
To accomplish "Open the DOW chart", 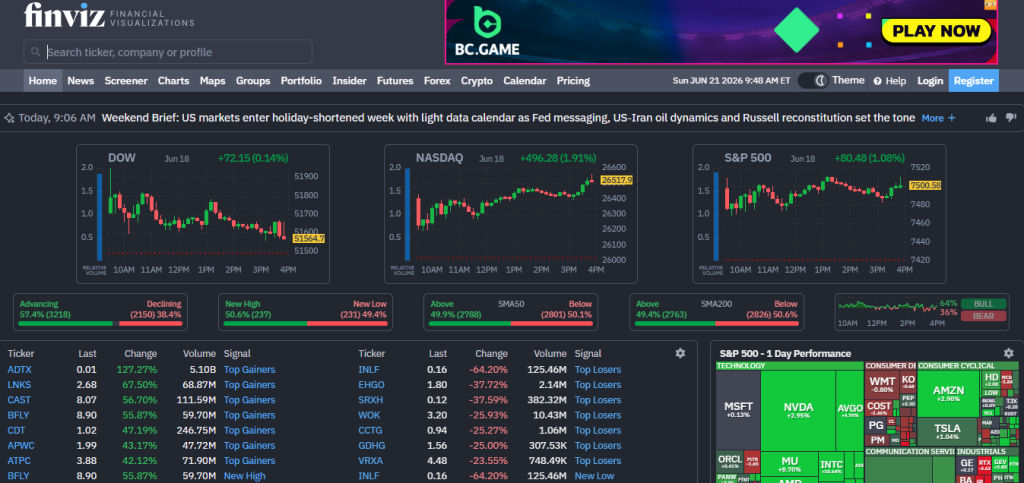I will 203,214.
